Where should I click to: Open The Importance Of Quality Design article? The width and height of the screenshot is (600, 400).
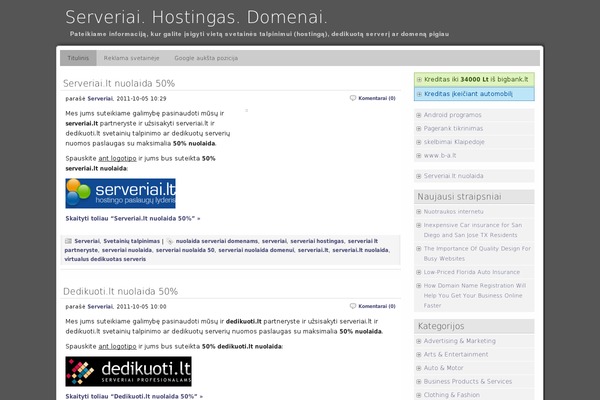click(x=477, y=253)
